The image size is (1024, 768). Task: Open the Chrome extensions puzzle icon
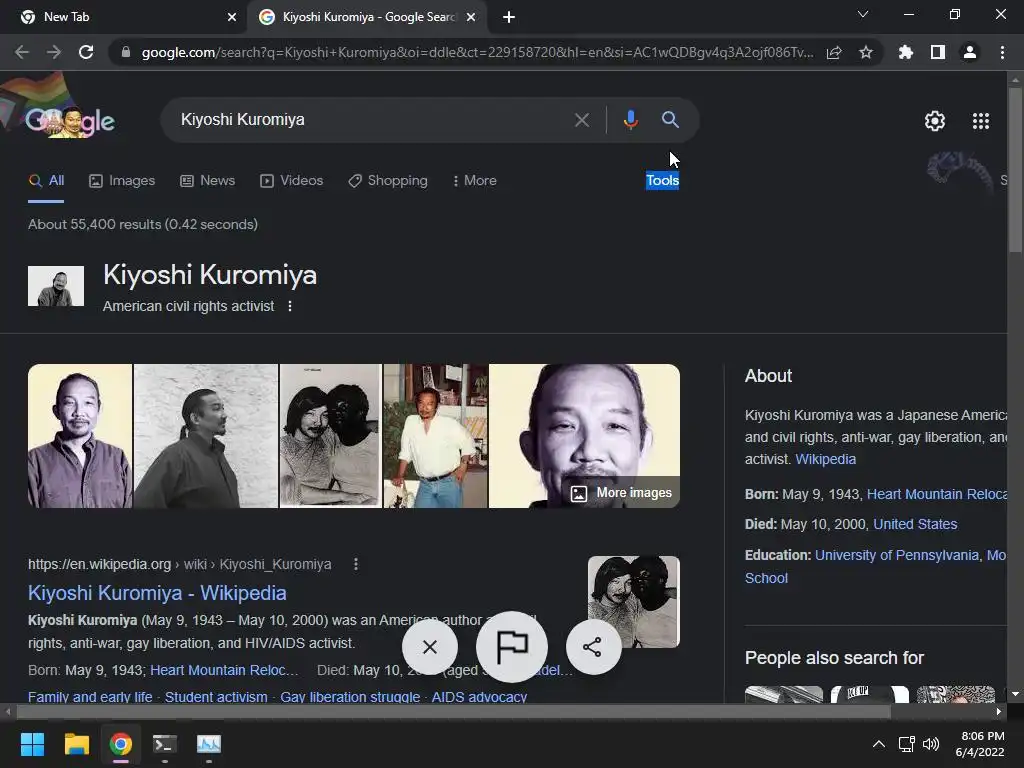(906, 52)
